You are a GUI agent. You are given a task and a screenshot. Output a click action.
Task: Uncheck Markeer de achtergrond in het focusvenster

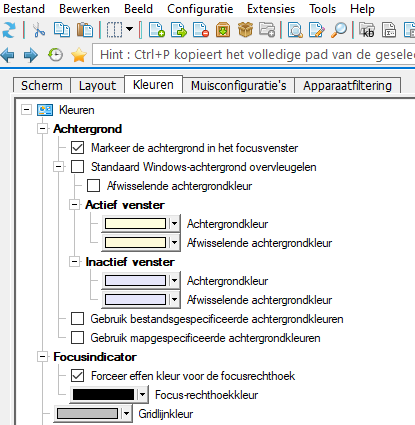[x=77, y=148]
